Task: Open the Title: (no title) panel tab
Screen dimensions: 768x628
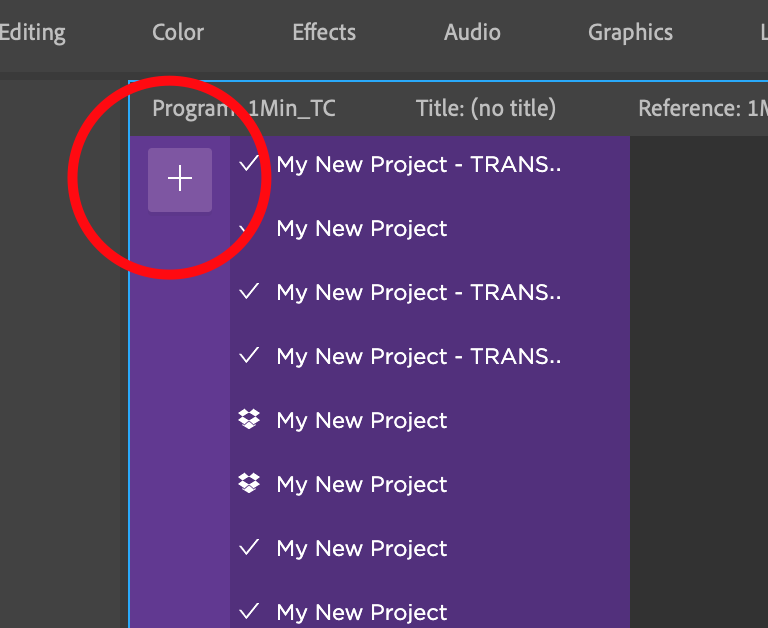Action: [x=485, y=108]
